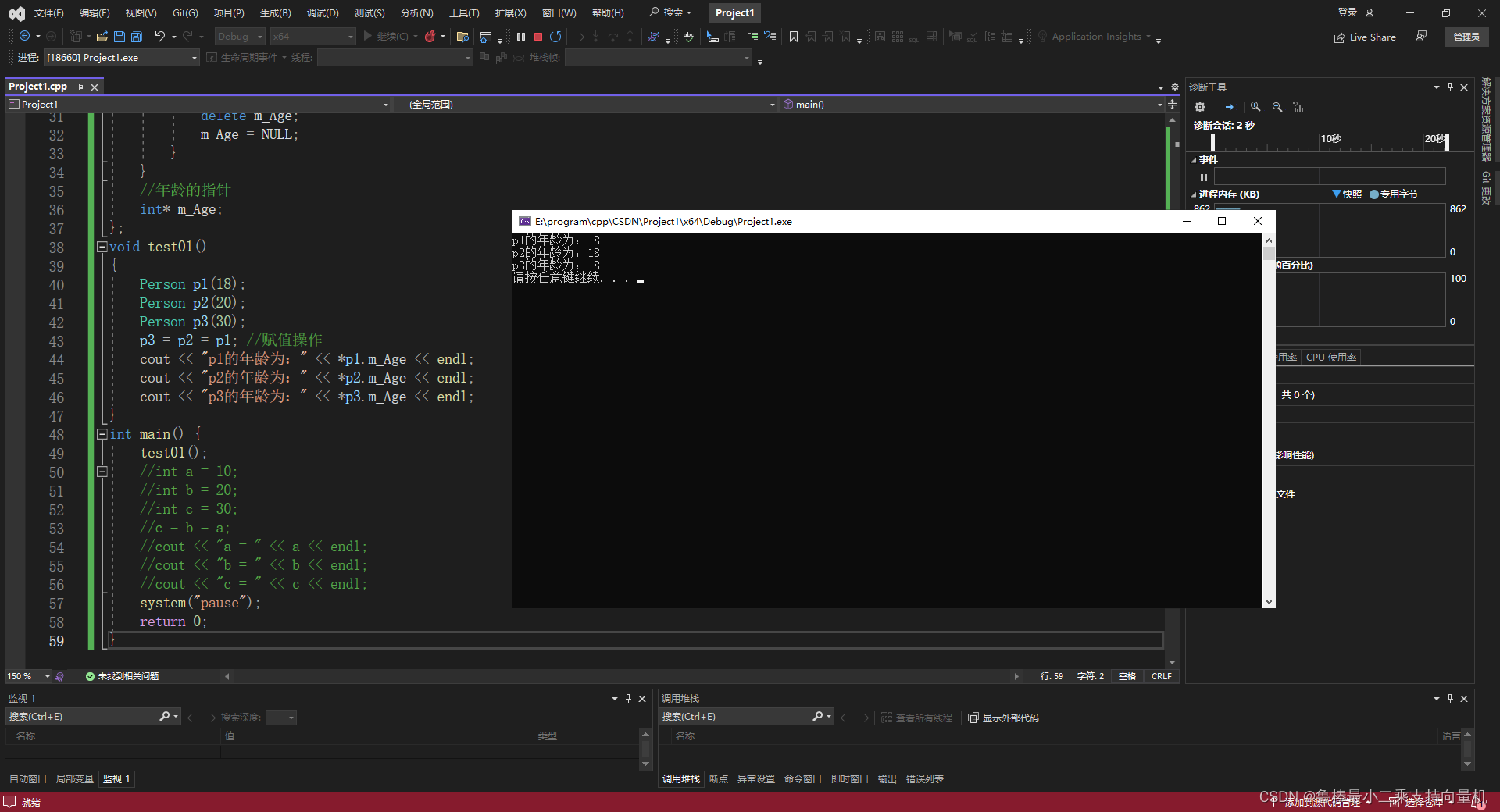The height and width of the screenshot is (812, 1500).
Task: Open the 工具(T) menu
Action: pyautogui.click(x=464, y=13)
